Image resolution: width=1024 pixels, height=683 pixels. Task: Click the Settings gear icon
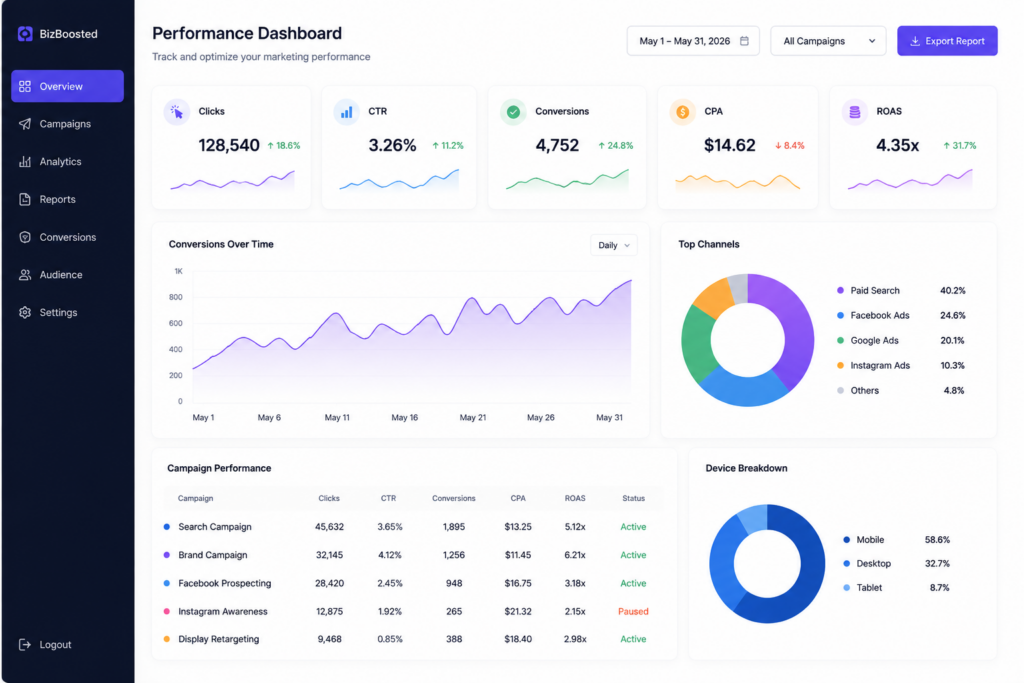pos(25,312)
